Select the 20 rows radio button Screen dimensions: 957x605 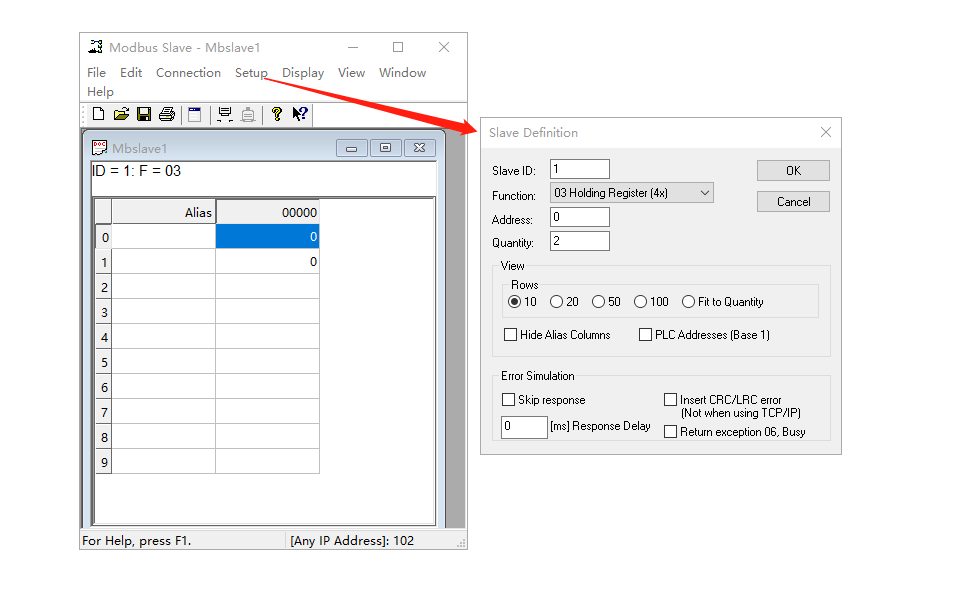[557, 302]
